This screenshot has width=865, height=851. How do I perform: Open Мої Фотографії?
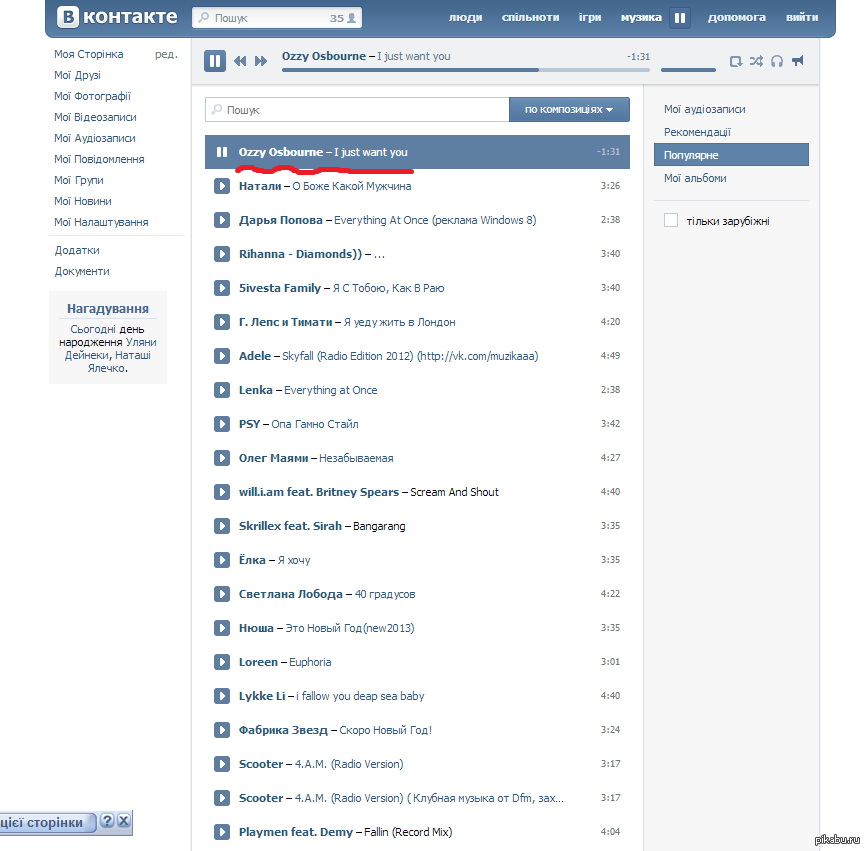point(93,96)
